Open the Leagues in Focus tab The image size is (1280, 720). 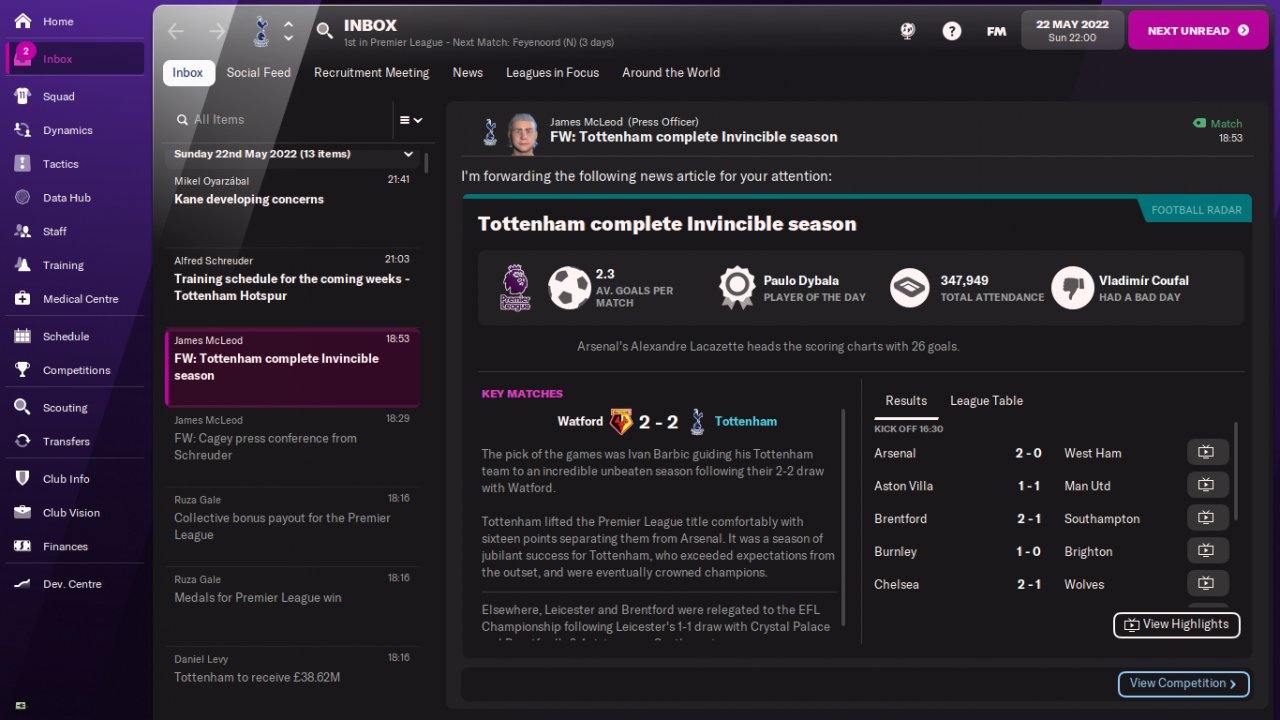[x=552, y=72]
